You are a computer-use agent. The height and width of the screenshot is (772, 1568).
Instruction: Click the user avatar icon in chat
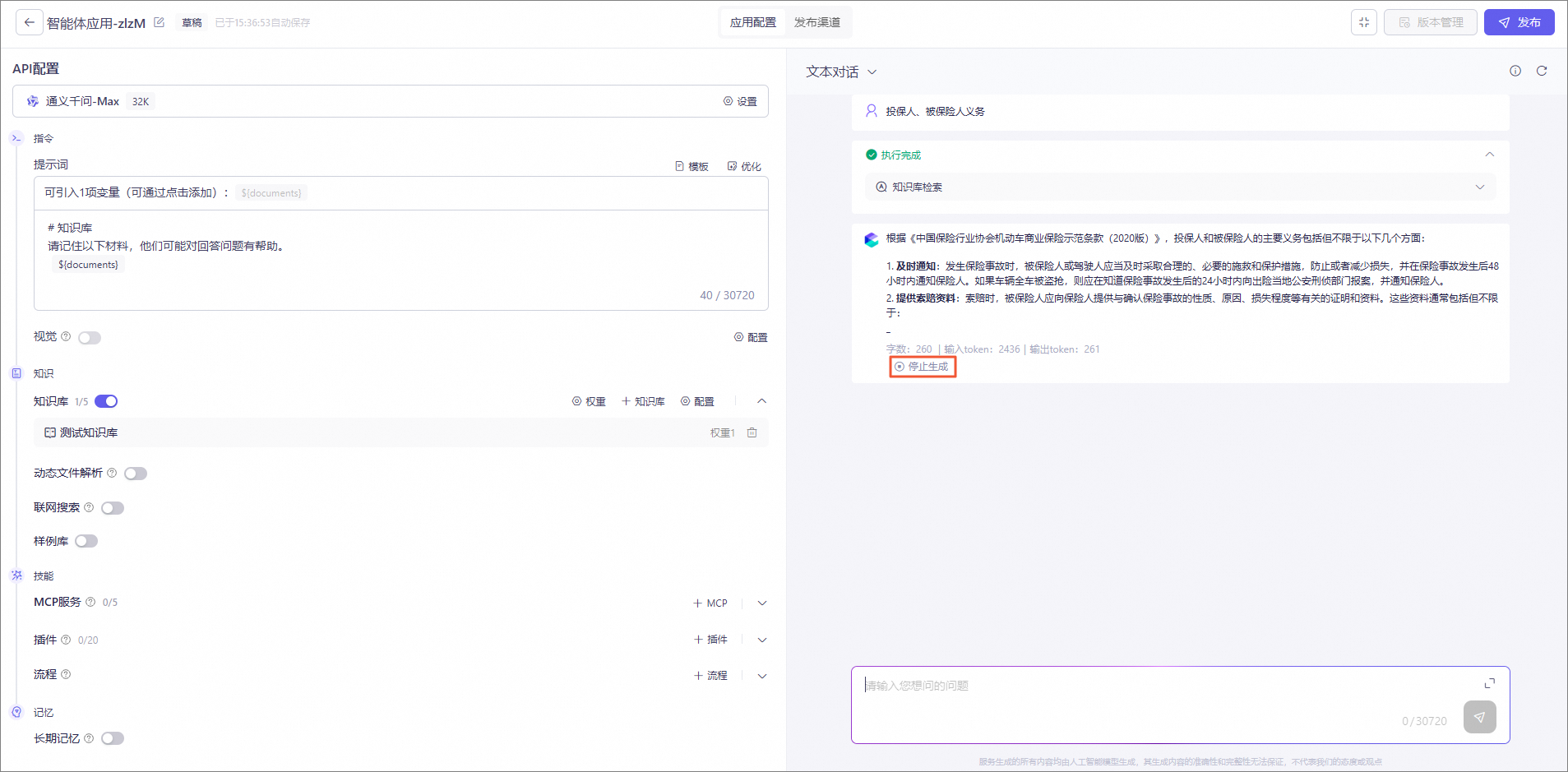[872, 111]
